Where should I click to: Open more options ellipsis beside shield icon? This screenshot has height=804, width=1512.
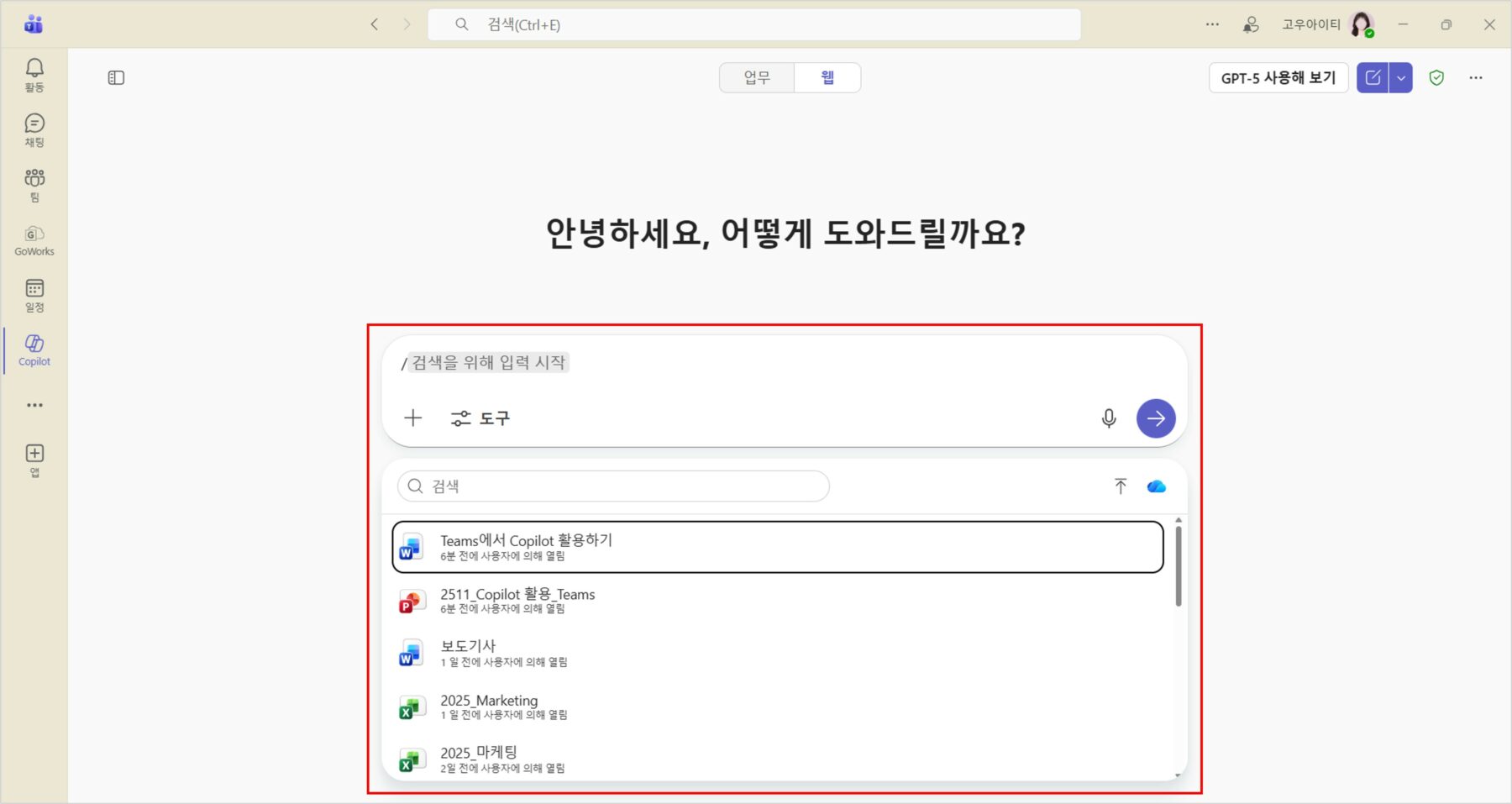(x=1475, y=78)
